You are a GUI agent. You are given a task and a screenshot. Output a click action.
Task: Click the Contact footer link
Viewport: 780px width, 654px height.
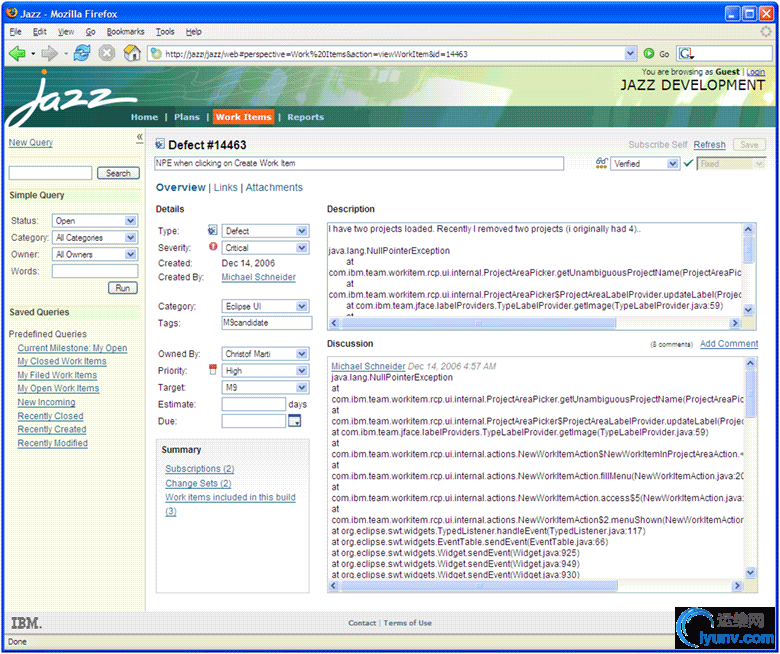tap(362, 623)
